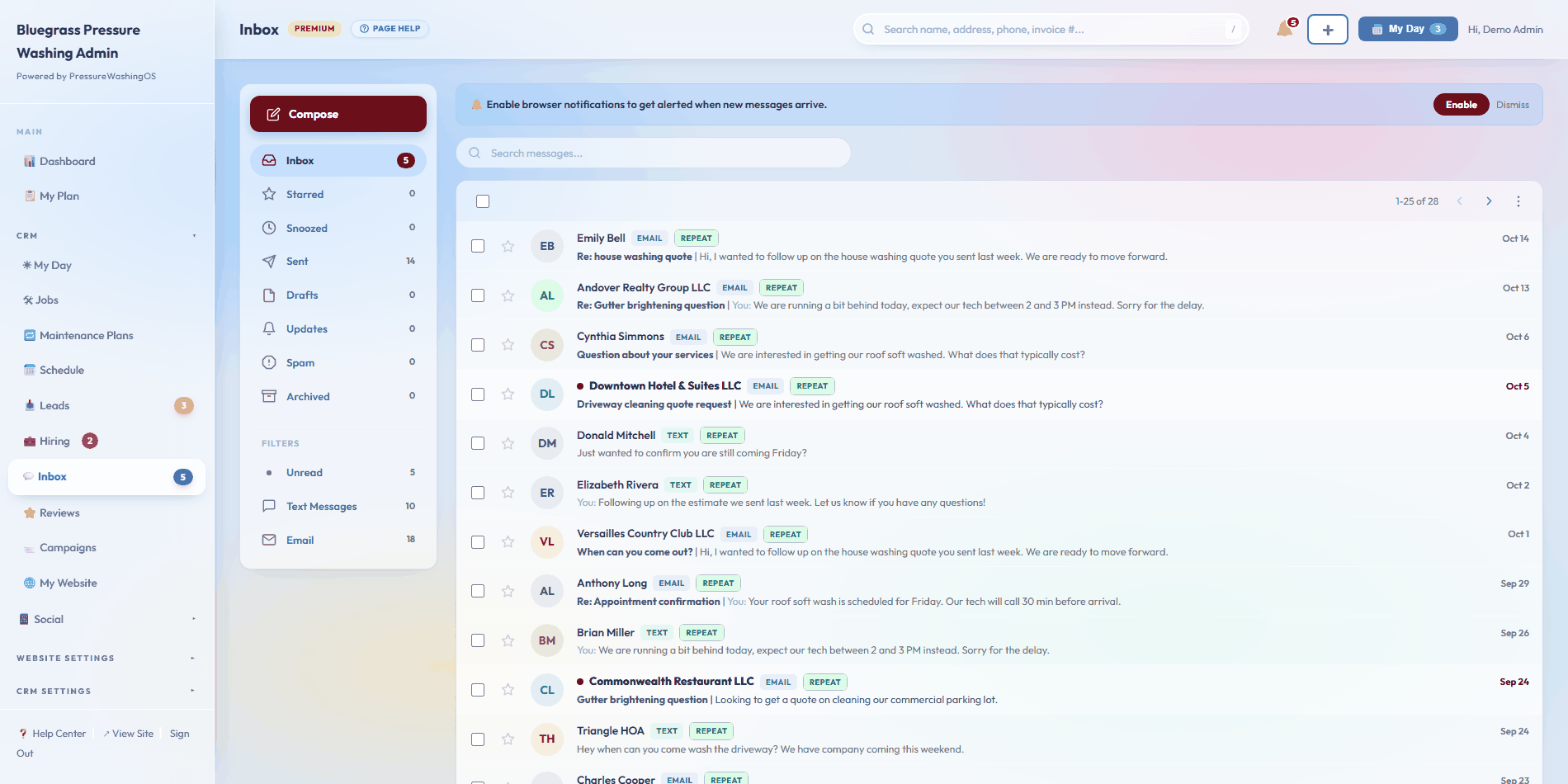The width and height of the screenshot is (1568, 784).
Task: Open Updates folder with bell icon
Action: pyautogui.click(x=338, y=328)
